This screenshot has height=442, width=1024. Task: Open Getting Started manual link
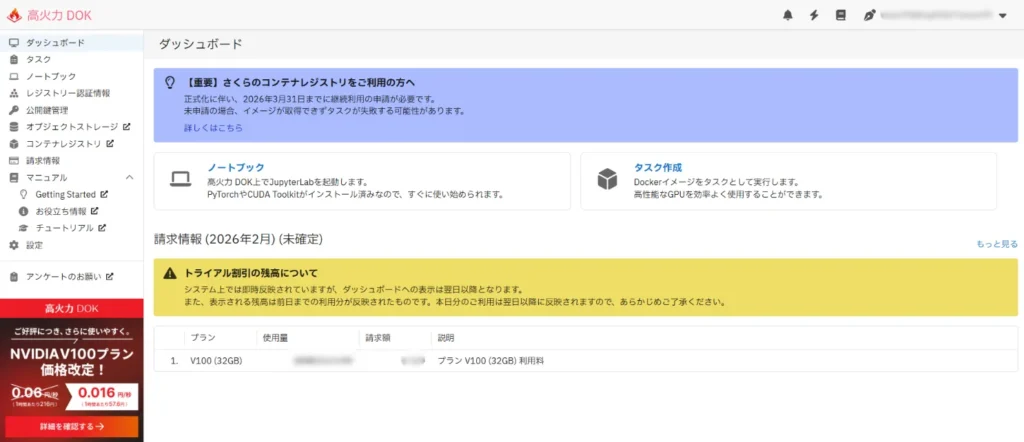pyautogui.click(x=72, y=195)
